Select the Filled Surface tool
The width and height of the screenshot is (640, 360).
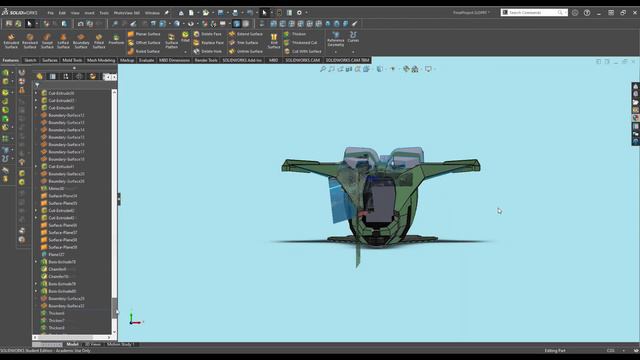tap(99, 41)
